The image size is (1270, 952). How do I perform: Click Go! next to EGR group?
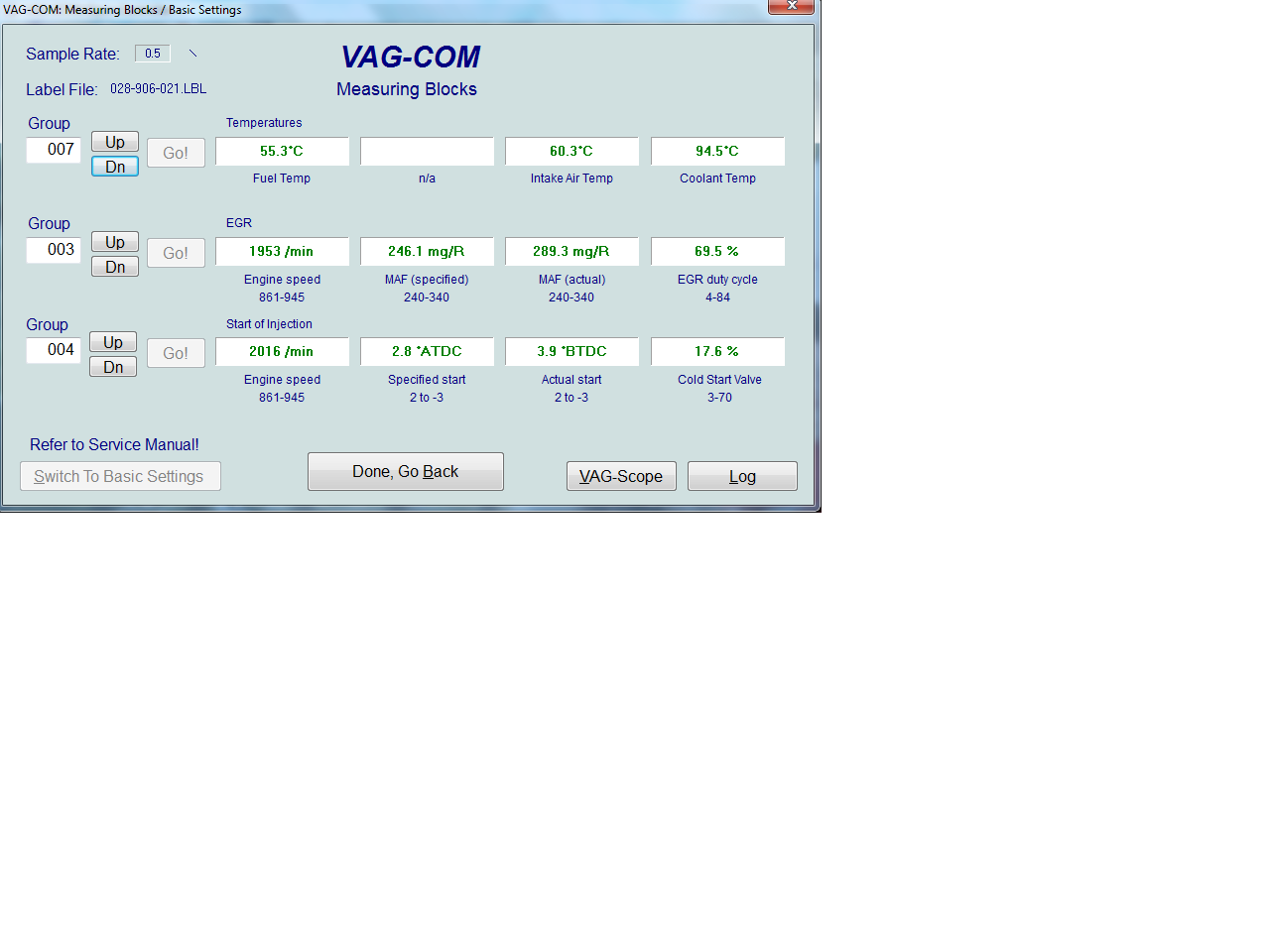click(176, 253)
